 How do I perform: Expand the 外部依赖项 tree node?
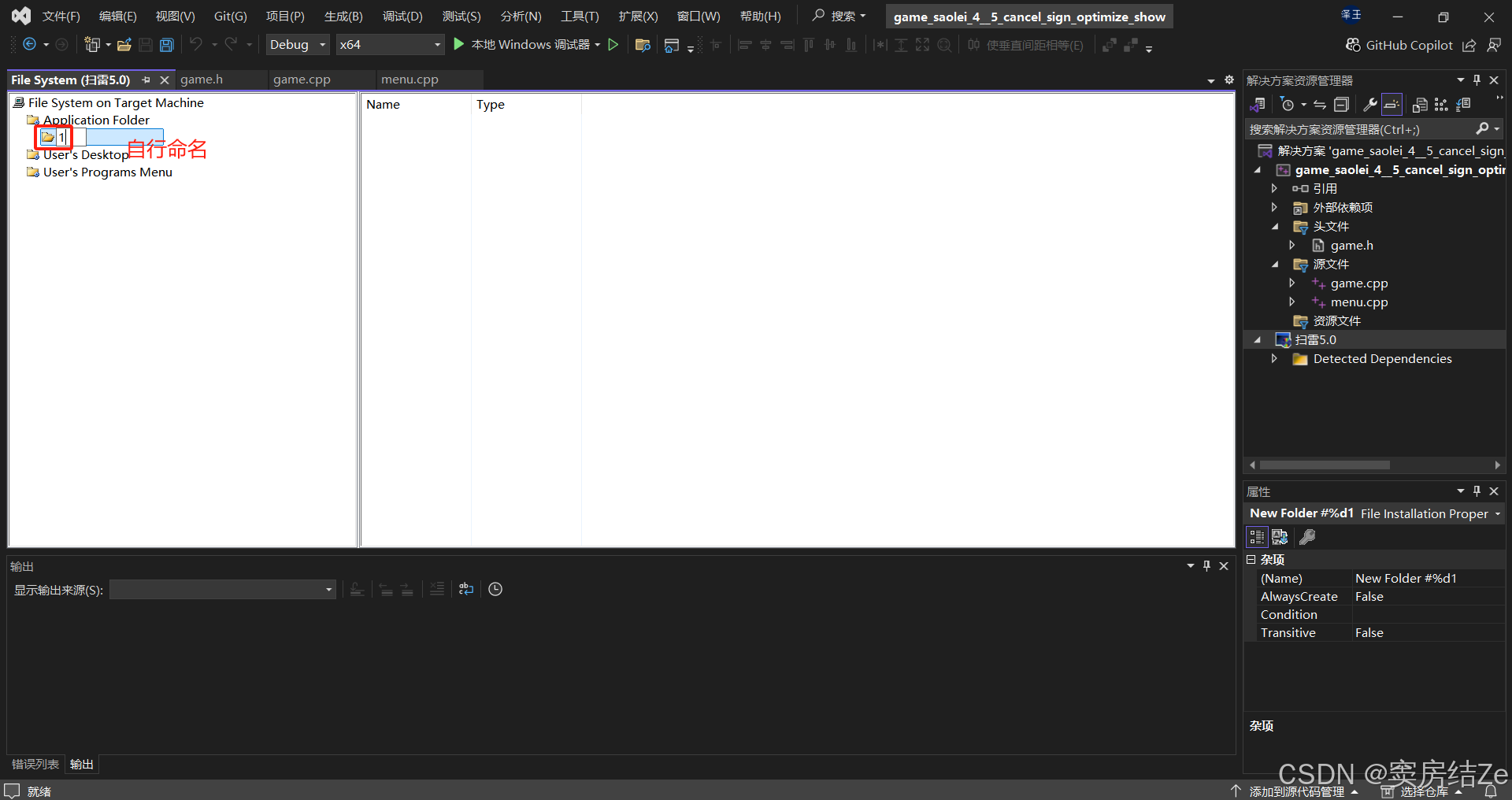[1275, 207]
